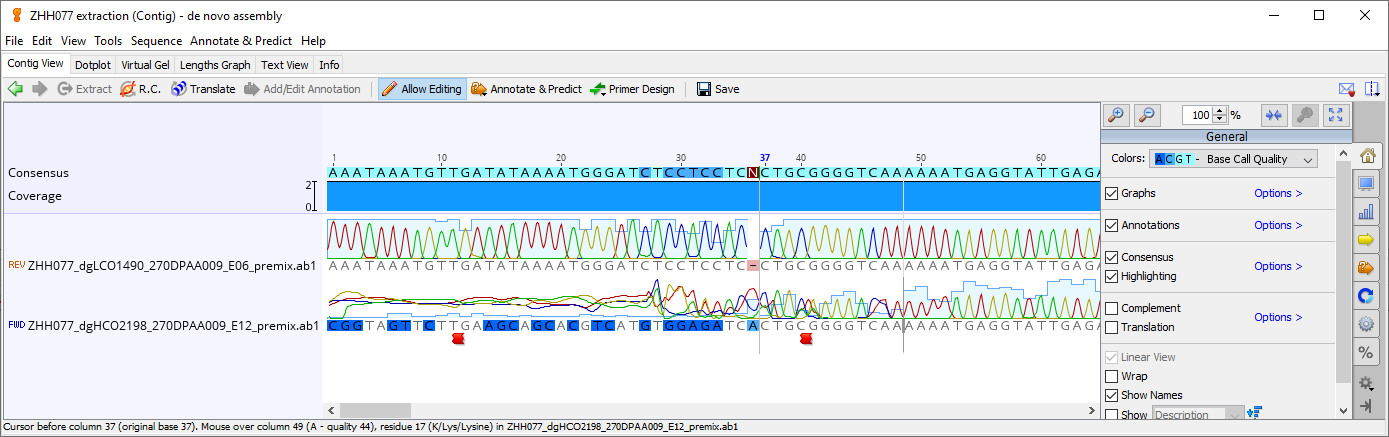This screenshot has width=1389, height=437.
Task: Click the Extract toolbar button
Action: tap(85, 89)
